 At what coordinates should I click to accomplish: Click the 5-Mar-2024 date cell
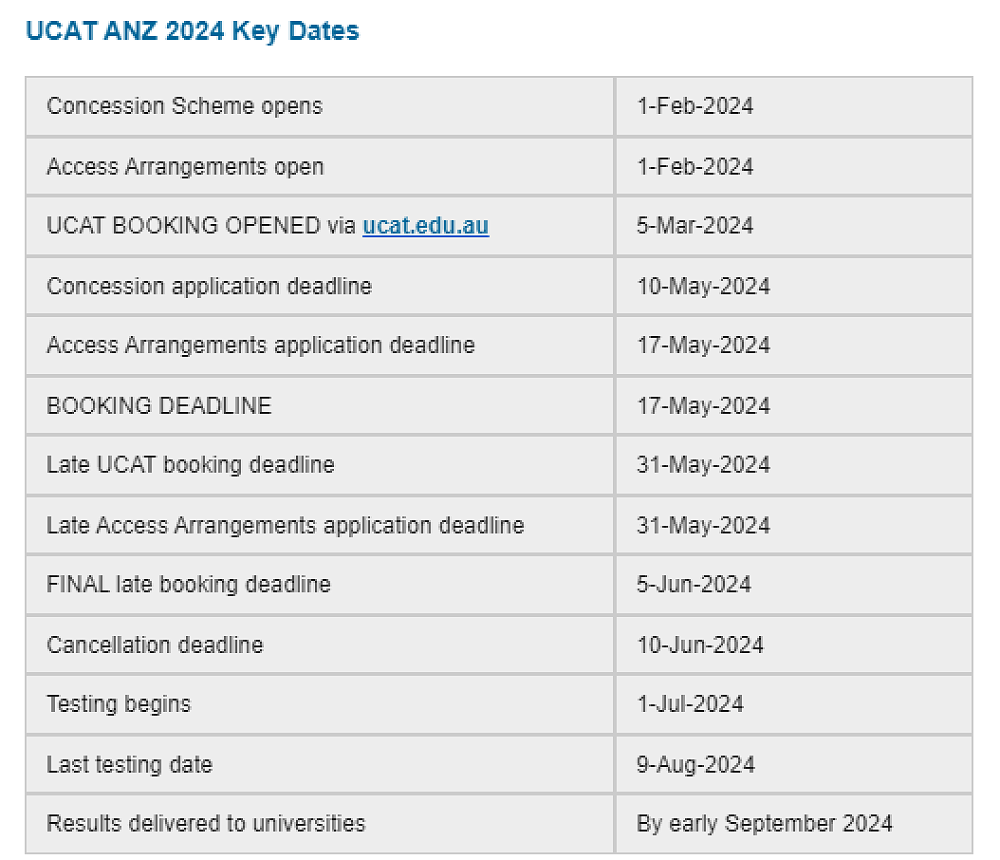[695, 226]
